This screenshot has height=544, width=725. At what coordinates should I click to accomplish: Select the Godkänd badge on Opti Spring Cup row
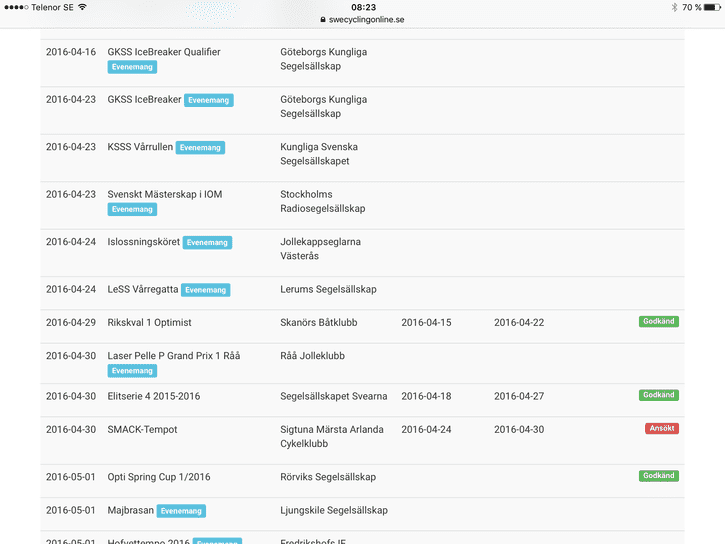tap(659, 477)
